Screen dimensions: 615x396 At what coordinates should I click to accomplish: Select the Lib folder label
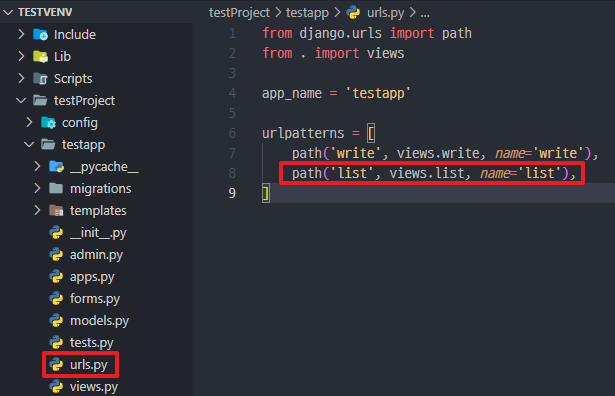pos(62,56)
